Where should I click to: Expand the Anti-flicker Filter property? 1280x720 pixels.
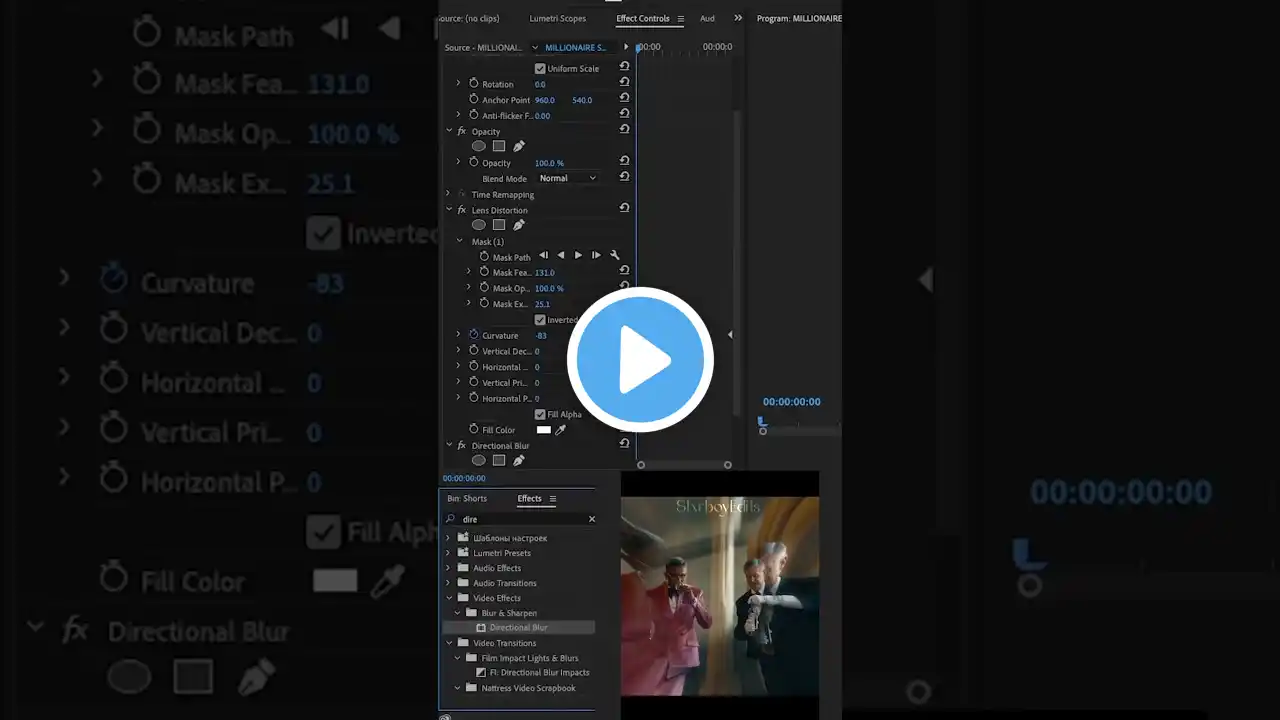point(459,115)
